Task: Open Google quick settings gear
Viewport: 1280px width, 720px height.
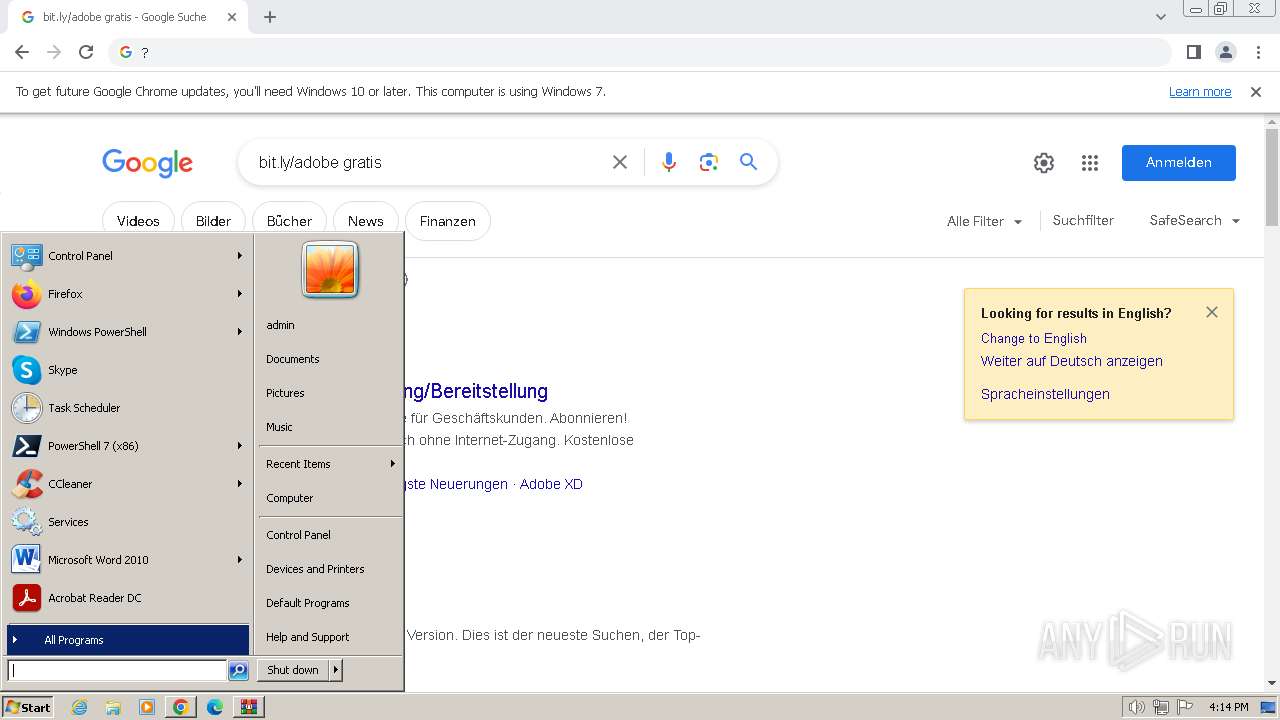Action: tap(1044, 163)
